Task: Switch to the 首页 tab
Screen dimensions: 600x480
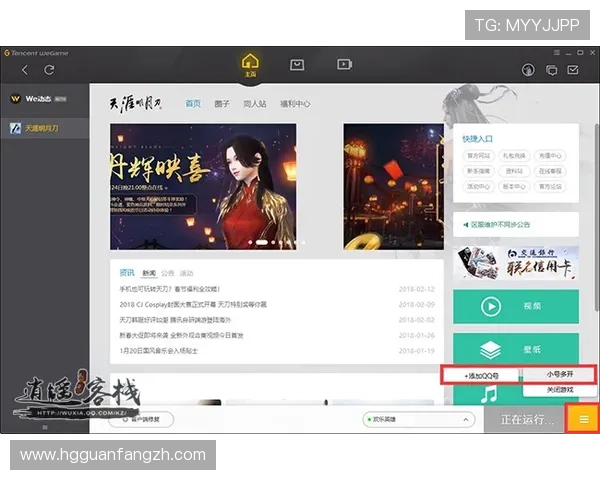Action: pyautogui.click(x=193, y=103)
